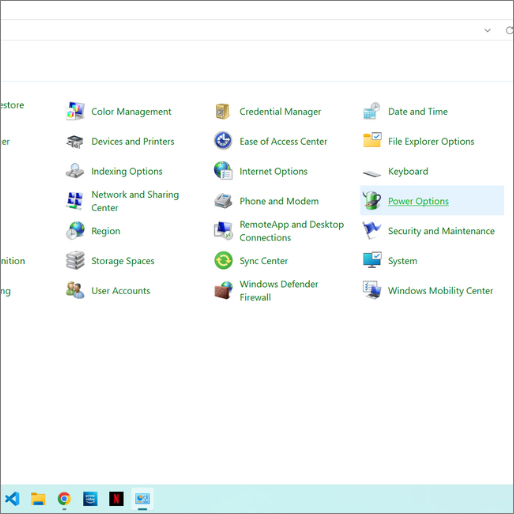
Task: Open the Ease of Access Center icon
Action: click(223, 141)
